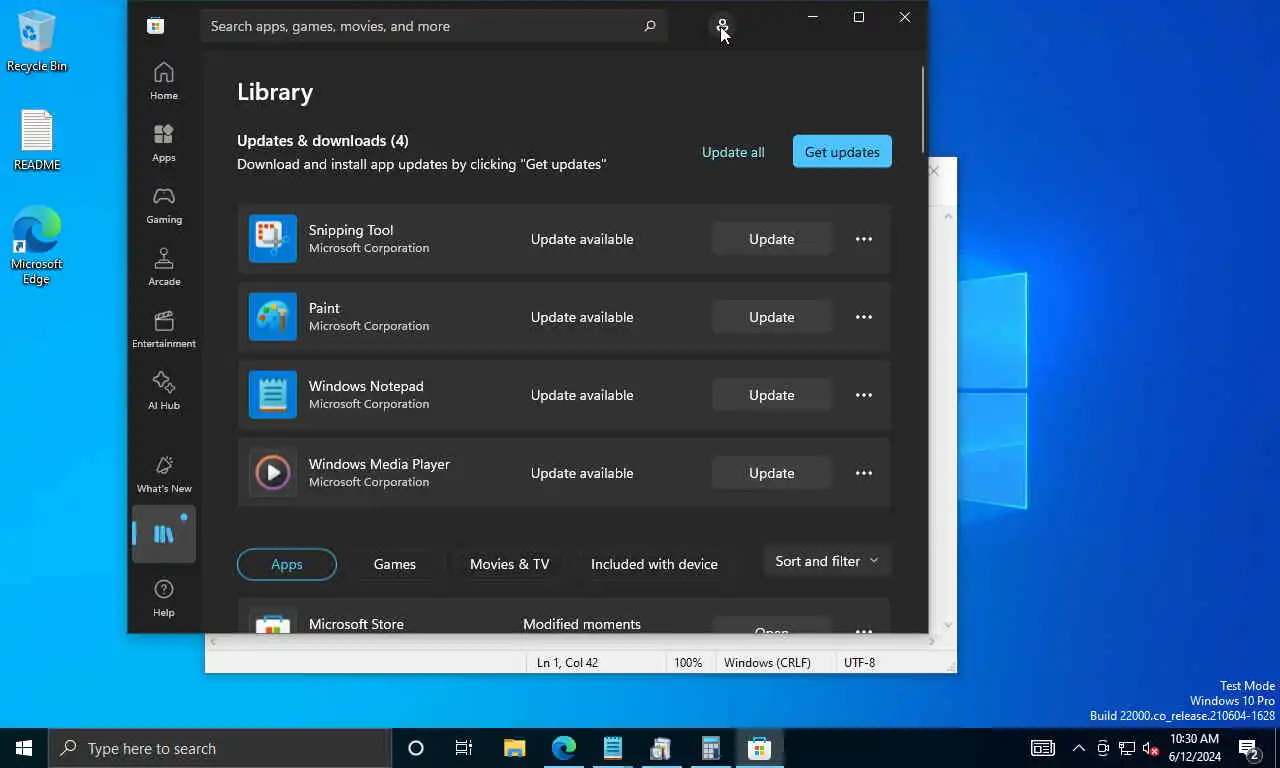Click the Windows Media Player app name
Image resolution: width=1280 pixels, height=768 pixels.
pyautogui.click(x=379, y=464)
